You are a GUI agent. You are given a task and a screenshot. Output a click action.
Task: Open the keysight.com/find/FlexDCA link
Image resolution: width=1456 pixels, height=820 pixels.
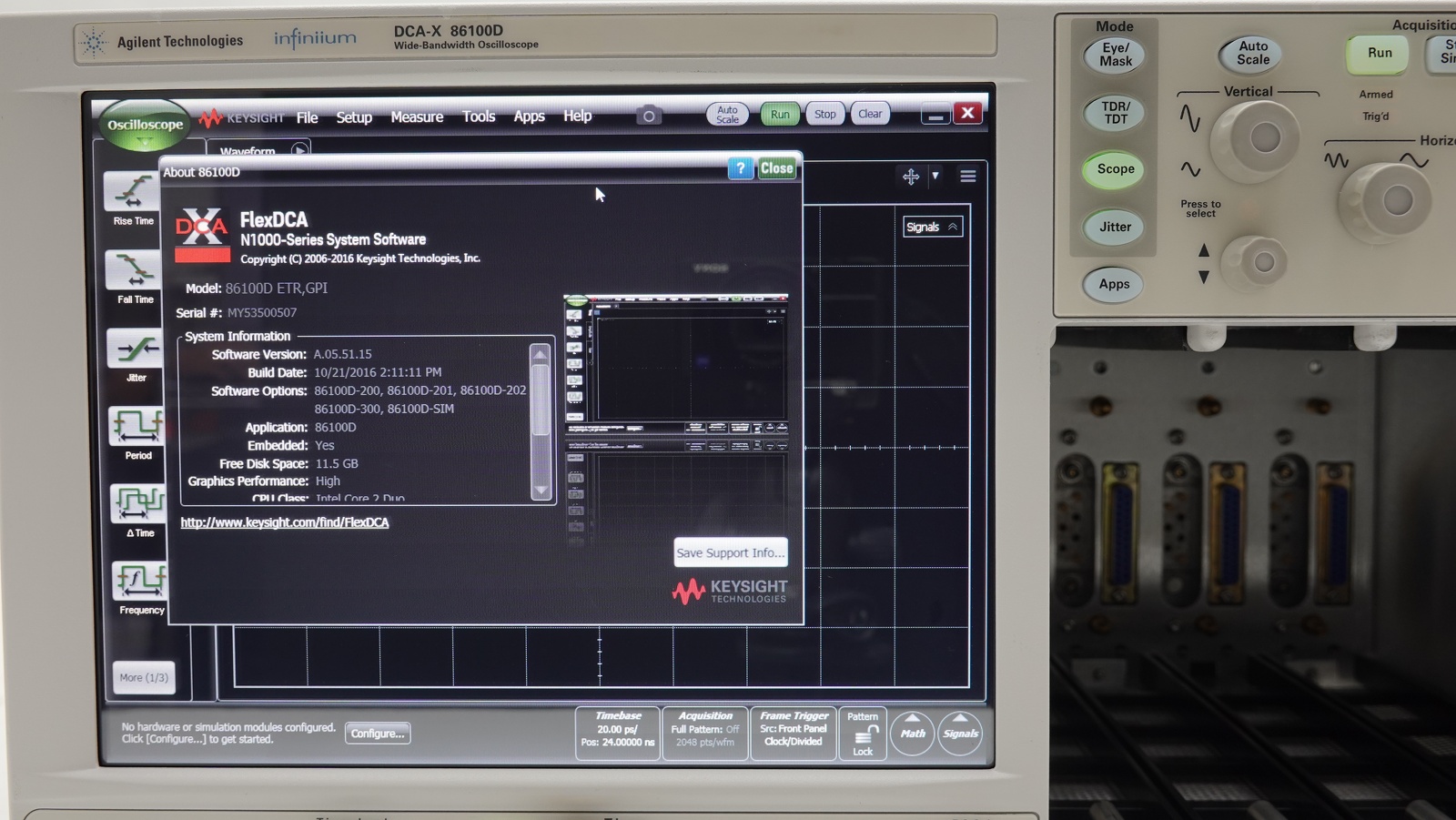click(x=285, y=522)
